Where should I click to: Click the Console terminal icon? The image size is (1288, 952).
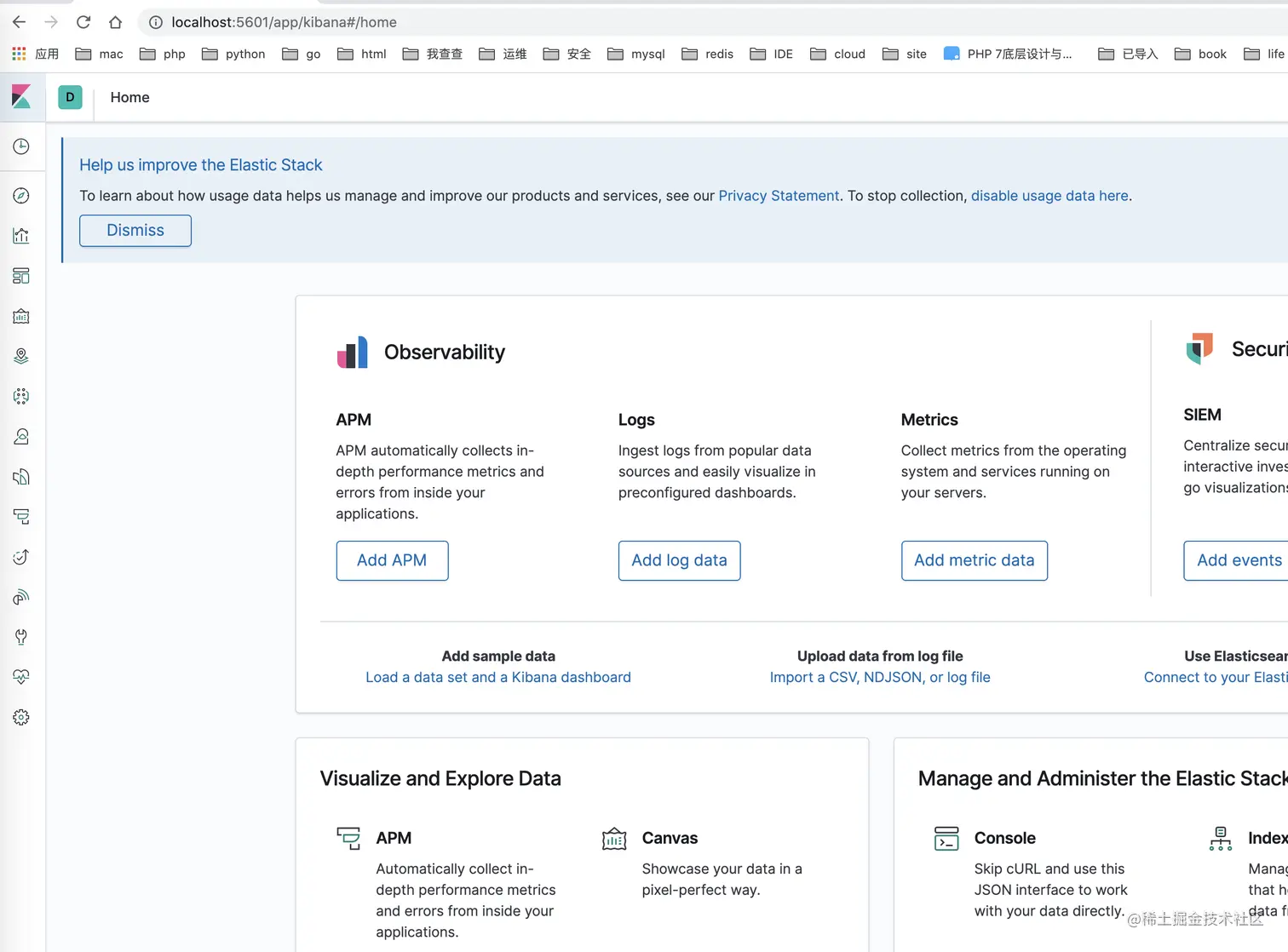point(946,838)
